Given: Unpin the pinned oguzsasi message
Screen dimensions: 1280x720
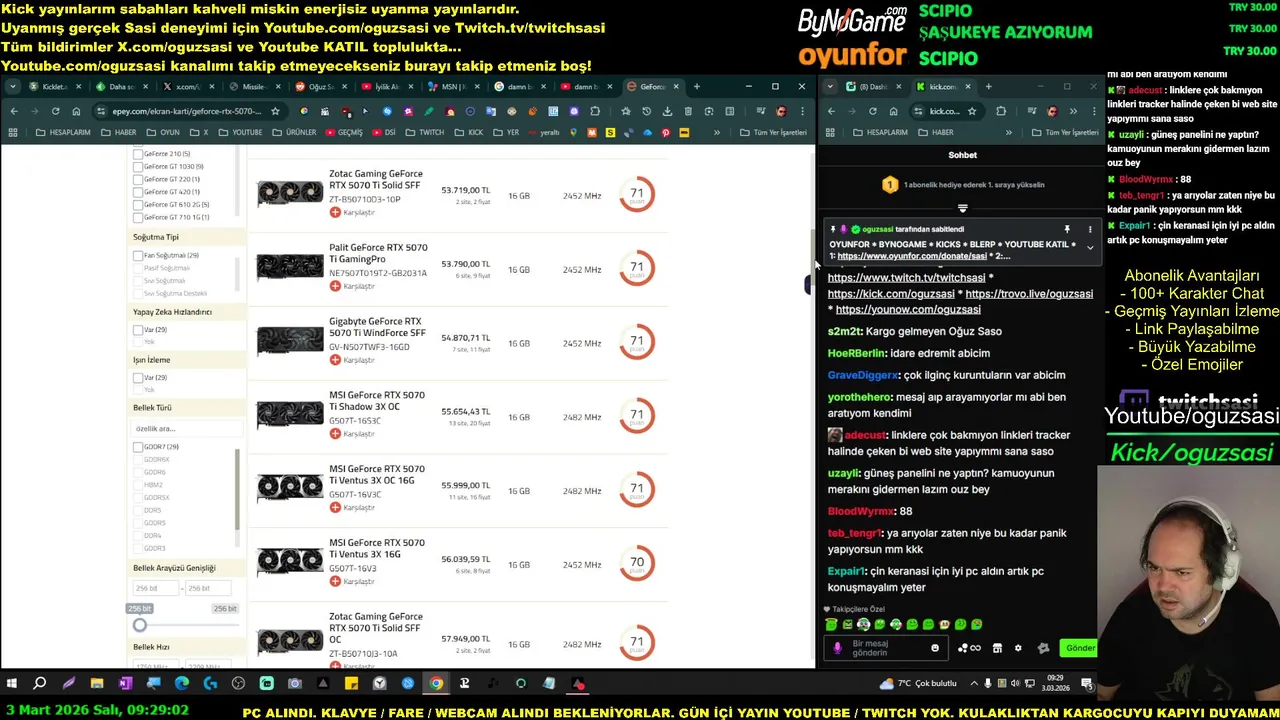Looking at the screenshot, I should coord(1067,229).
